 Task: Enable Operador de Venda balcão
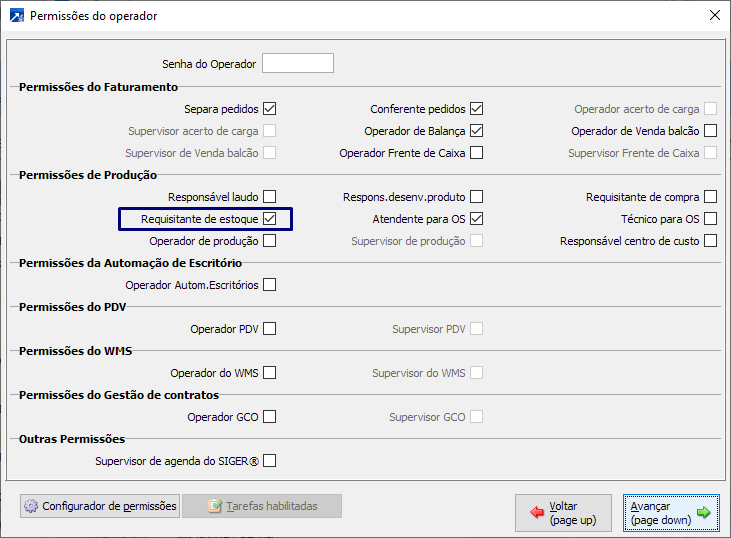710,131
